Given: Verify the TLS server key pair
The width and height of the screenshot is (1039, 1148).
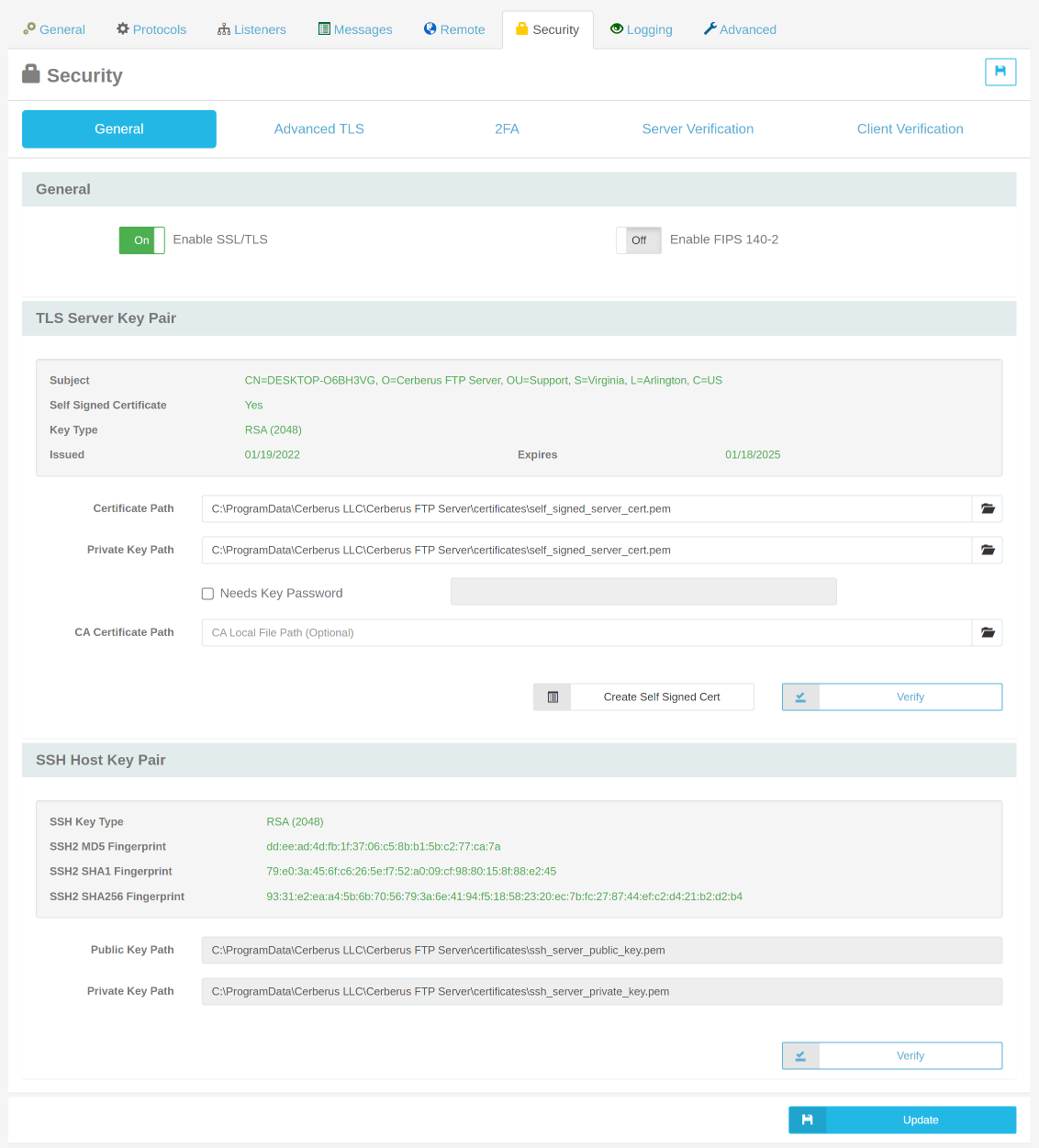Looking at the screenshot, I should (910, 697).
